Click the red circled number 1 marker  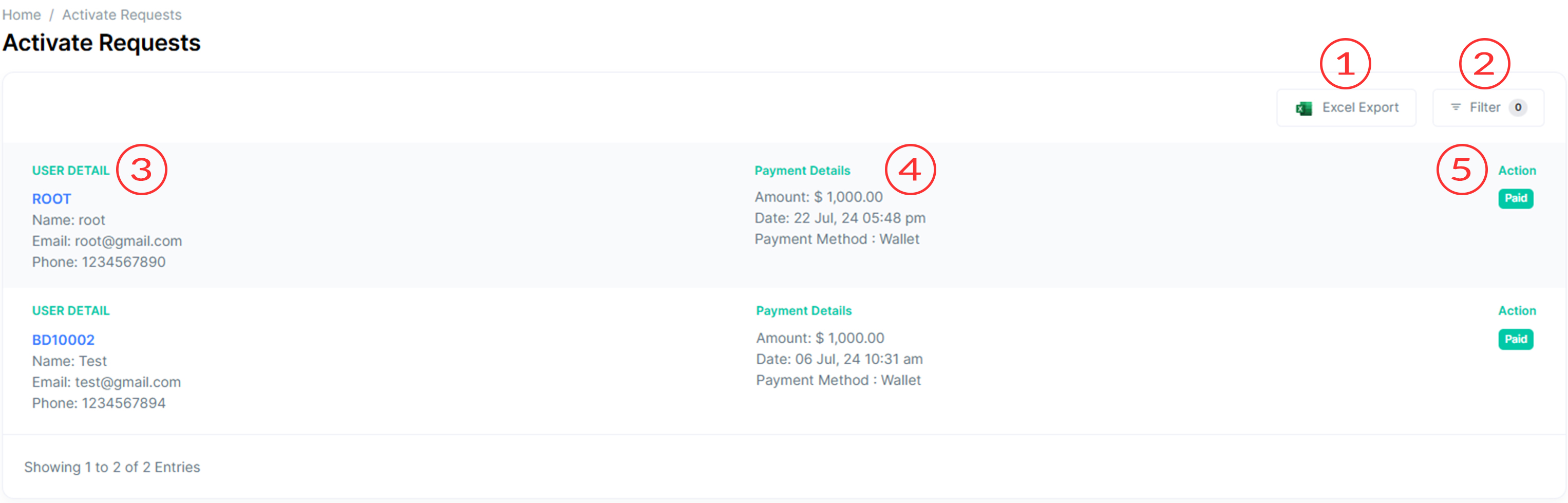[x=1345, y=64]
